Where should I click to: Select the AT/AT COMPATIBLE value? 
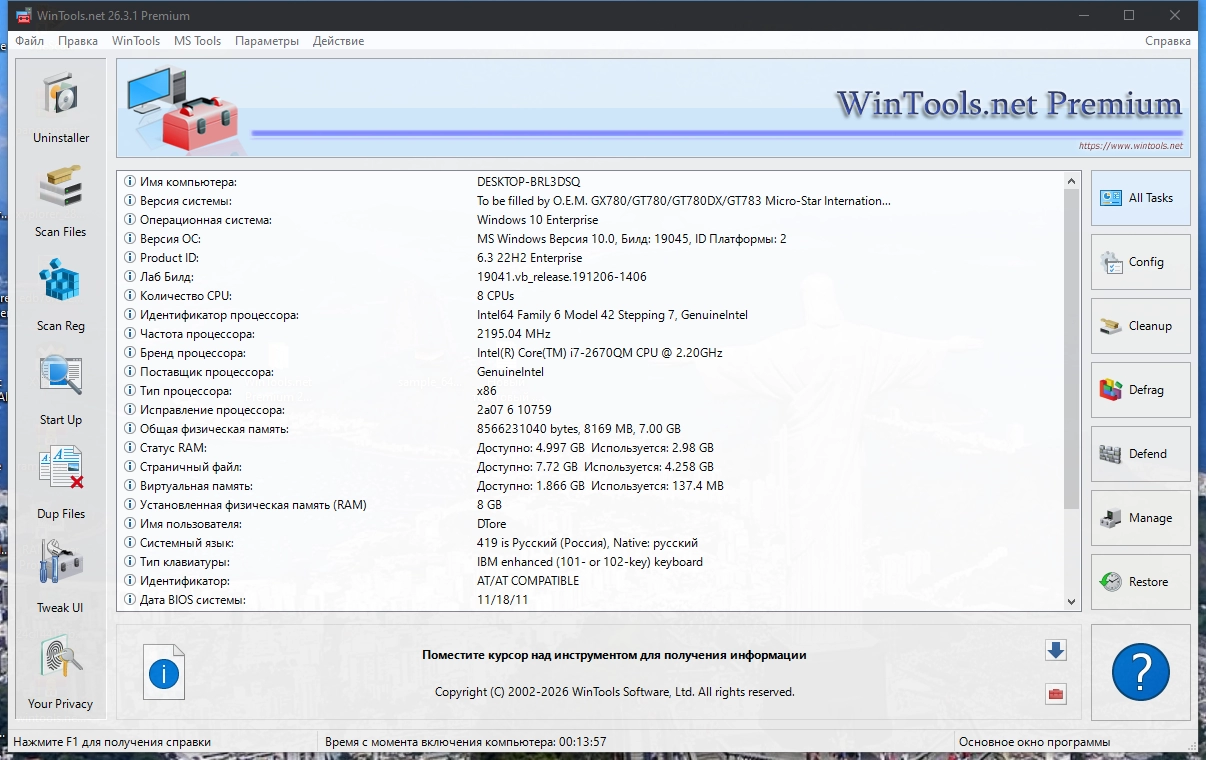tap(528, 581)
